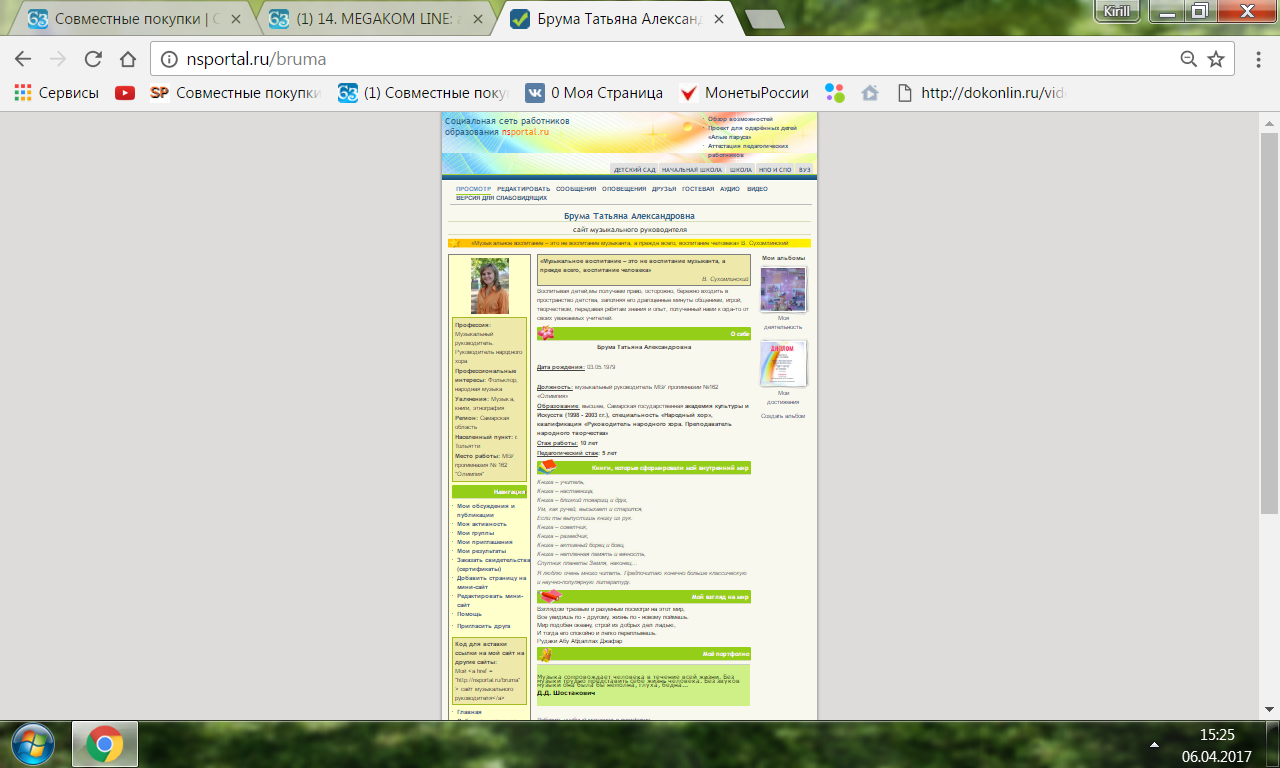1280x768 pixels.
Task: Click the zoom magnifier in address bar
Action: tap(1189, 59)
